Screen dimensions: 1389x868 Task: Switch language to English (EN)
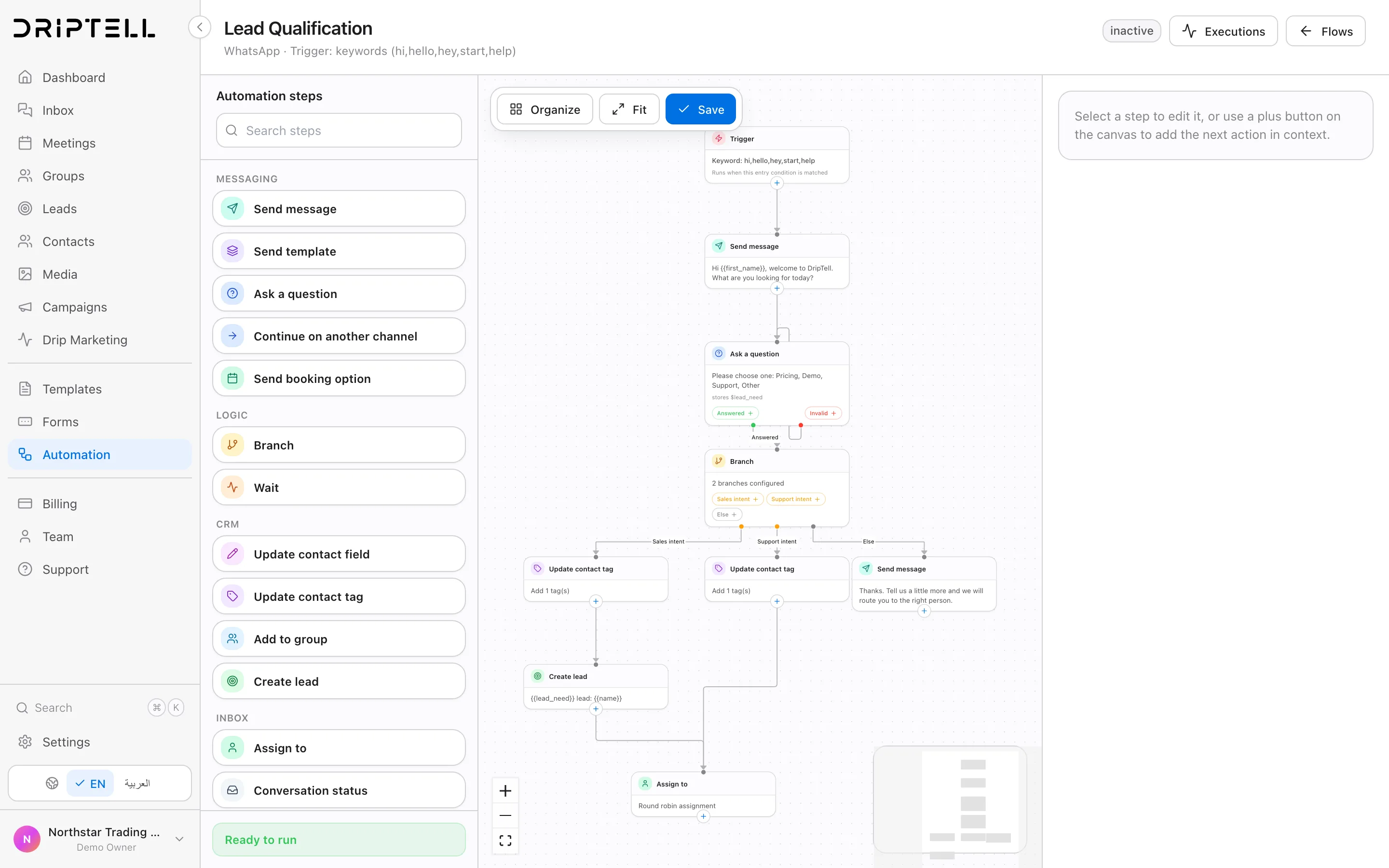click(x=90, y=783)
